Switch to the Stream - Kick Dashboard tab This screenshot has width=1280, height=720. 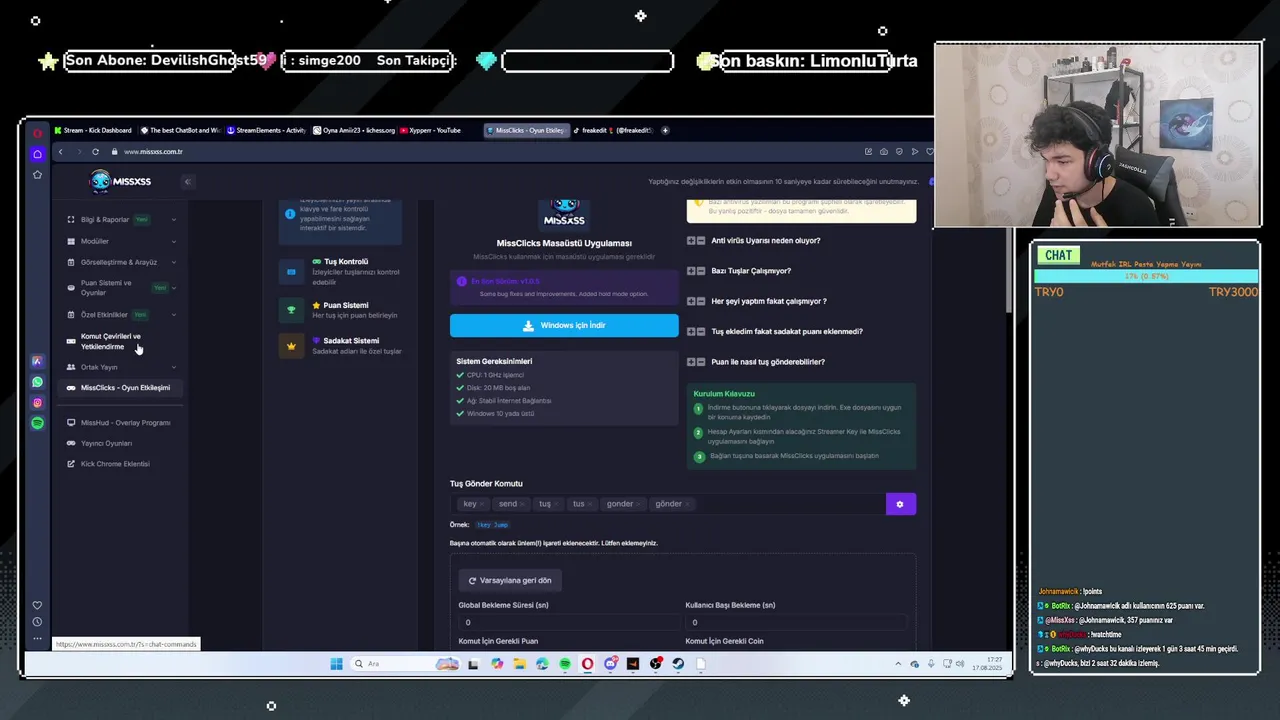pos(94,130)
